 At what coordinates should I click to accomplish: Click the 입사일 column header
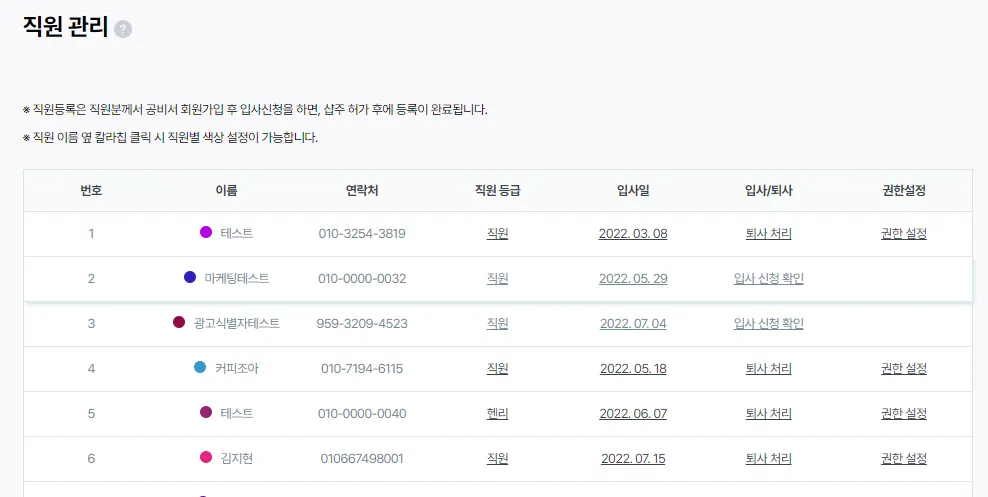(633, 190)
